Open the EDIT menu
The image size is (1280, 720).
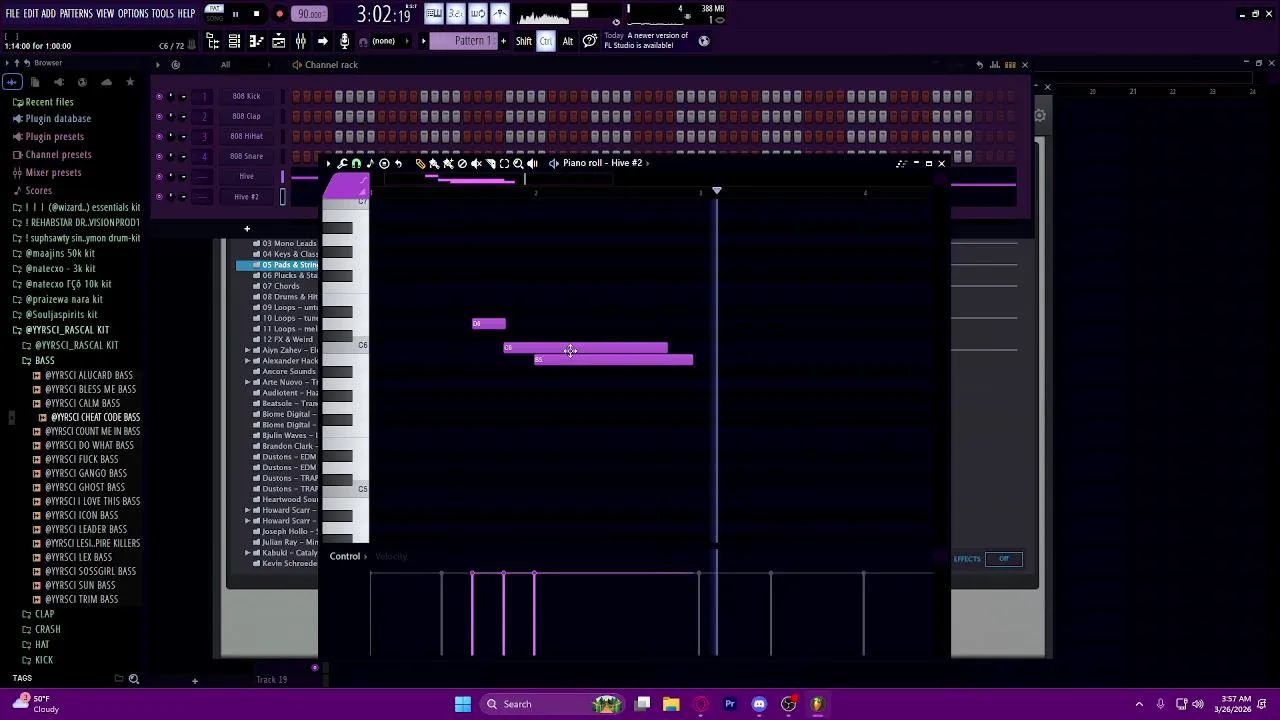pyautogui.click(x=31, y=14)
